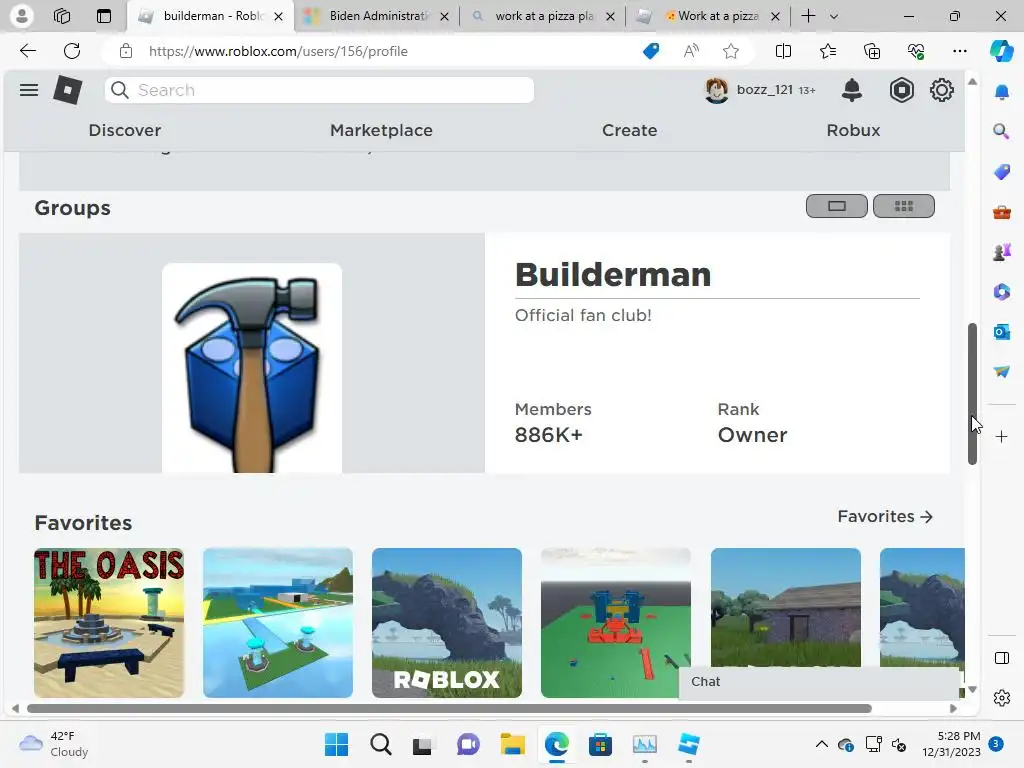Open Workspaces icon in title bar
The width and height of the screenshot is (1024, 768).
pos(62,16)
